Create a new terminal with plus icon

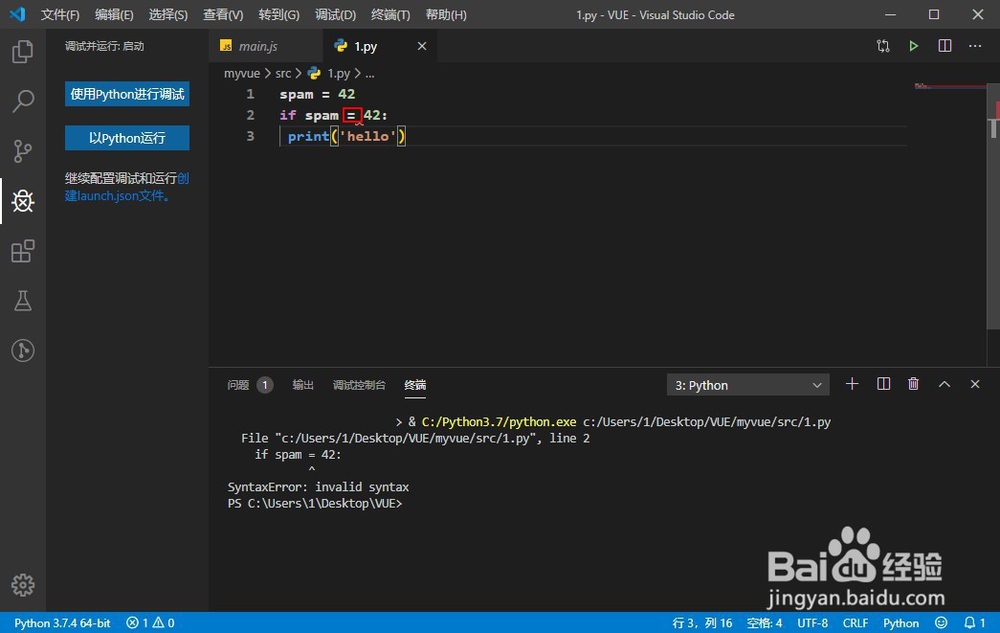click(851, 384)
